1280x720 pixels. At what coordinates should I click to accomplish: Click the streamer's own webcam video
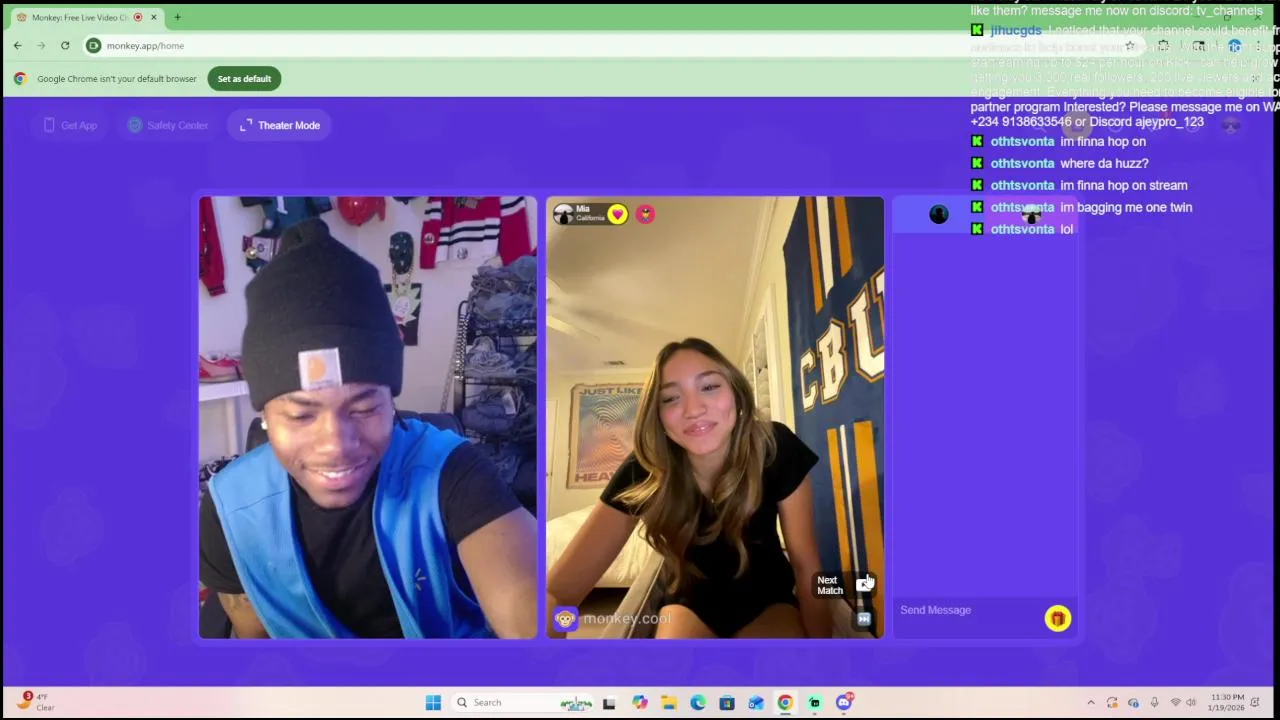click(x=367, y=417)
